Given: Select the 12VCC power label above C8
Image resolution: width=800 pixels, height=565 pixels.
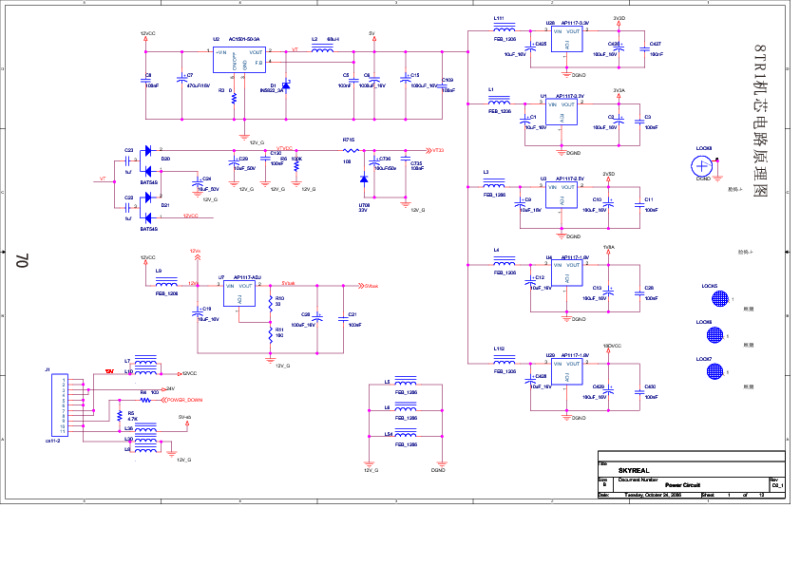Looking at the screenshot, I should tap(148, 34).
